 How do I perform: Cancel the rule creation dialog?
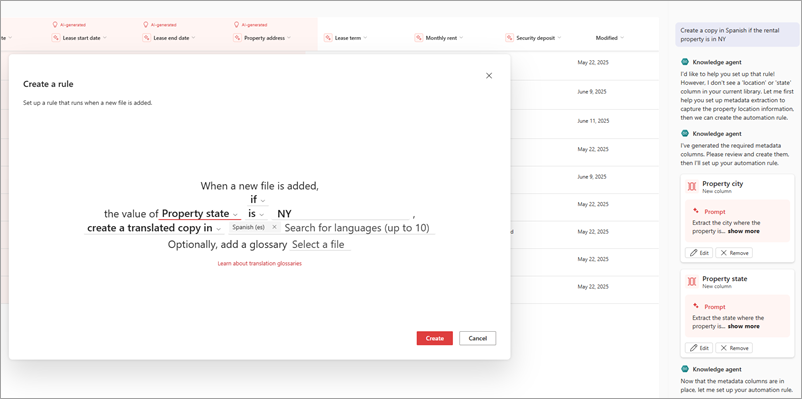(x=477, y=338)
